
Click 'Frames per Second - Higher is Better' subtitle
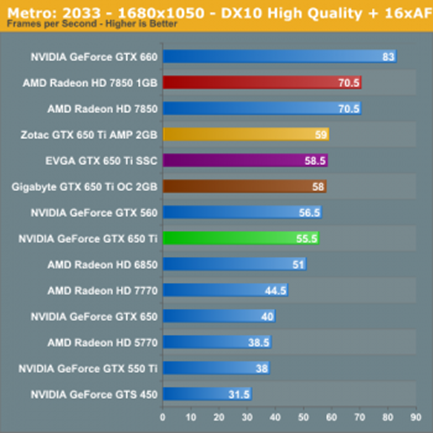pyautogui.click(x=92, y=24)
